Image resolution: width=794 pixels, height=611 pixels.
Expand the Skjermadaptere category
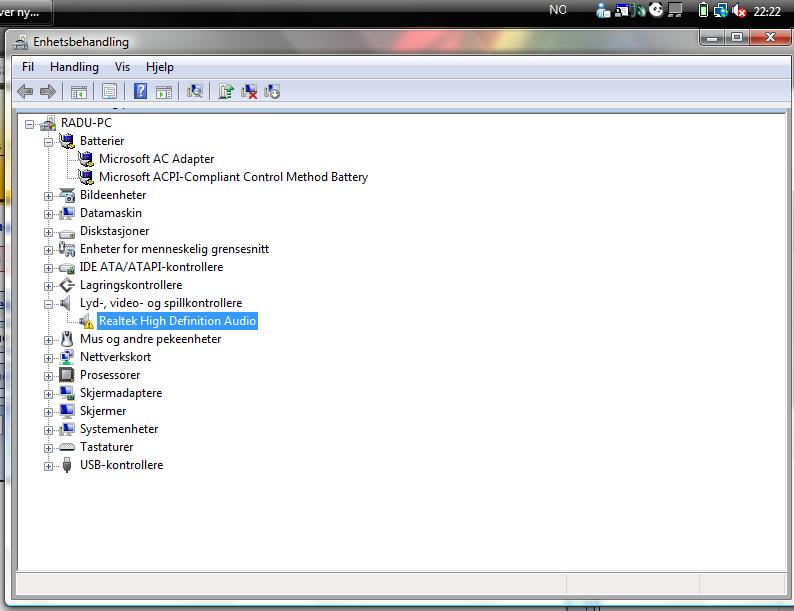click(48, 394)
